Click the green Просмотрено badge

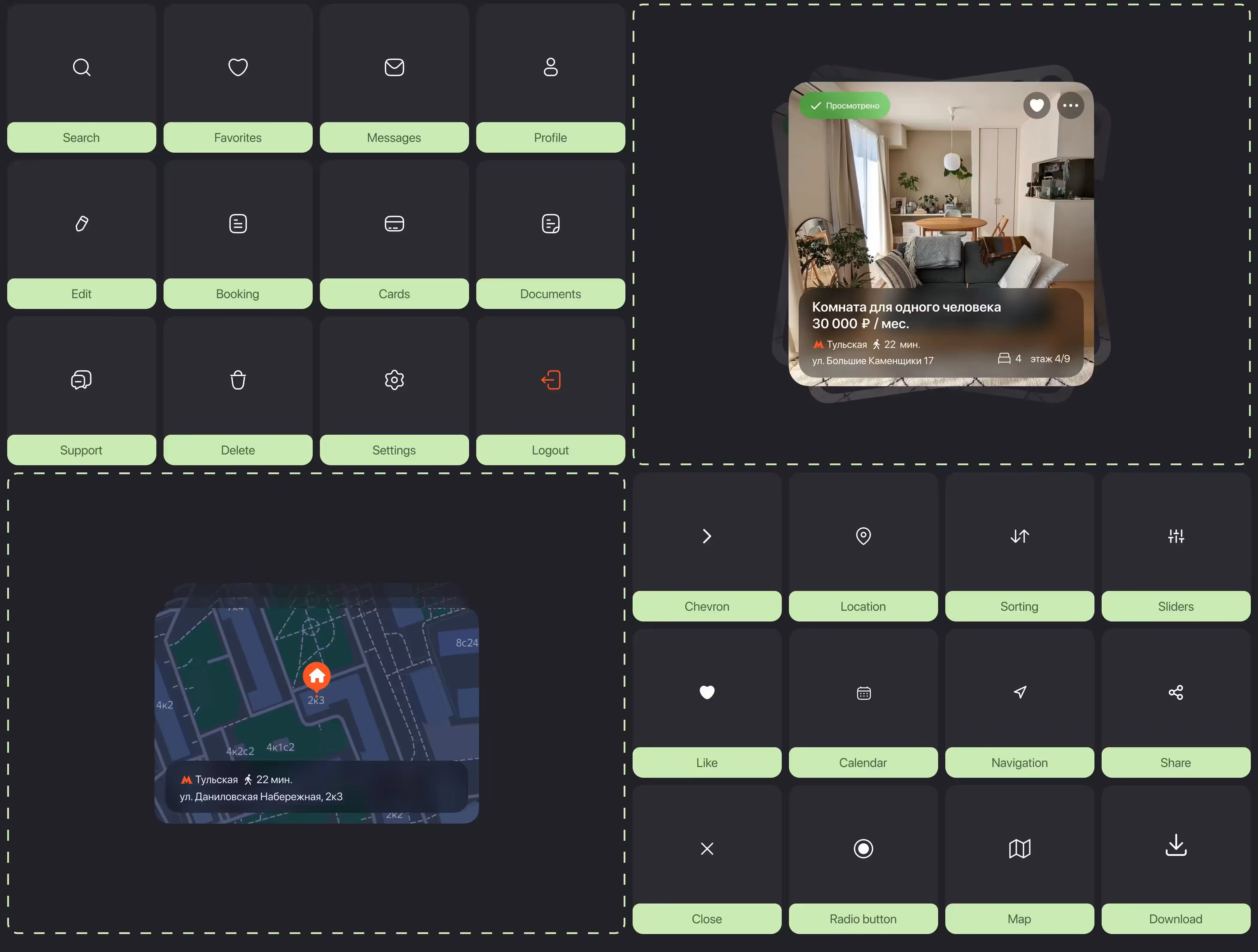coord(845,106)
